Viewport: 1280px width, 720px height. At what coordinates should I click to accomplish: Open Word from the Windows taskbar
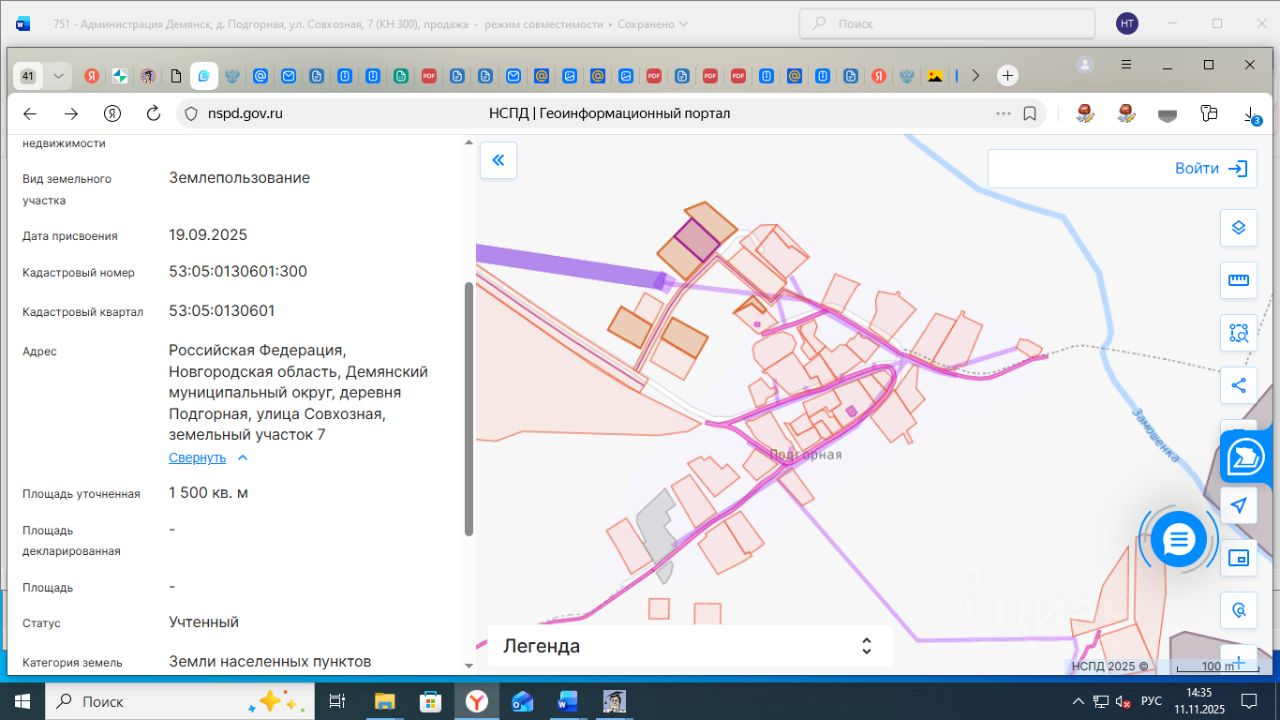567,701
